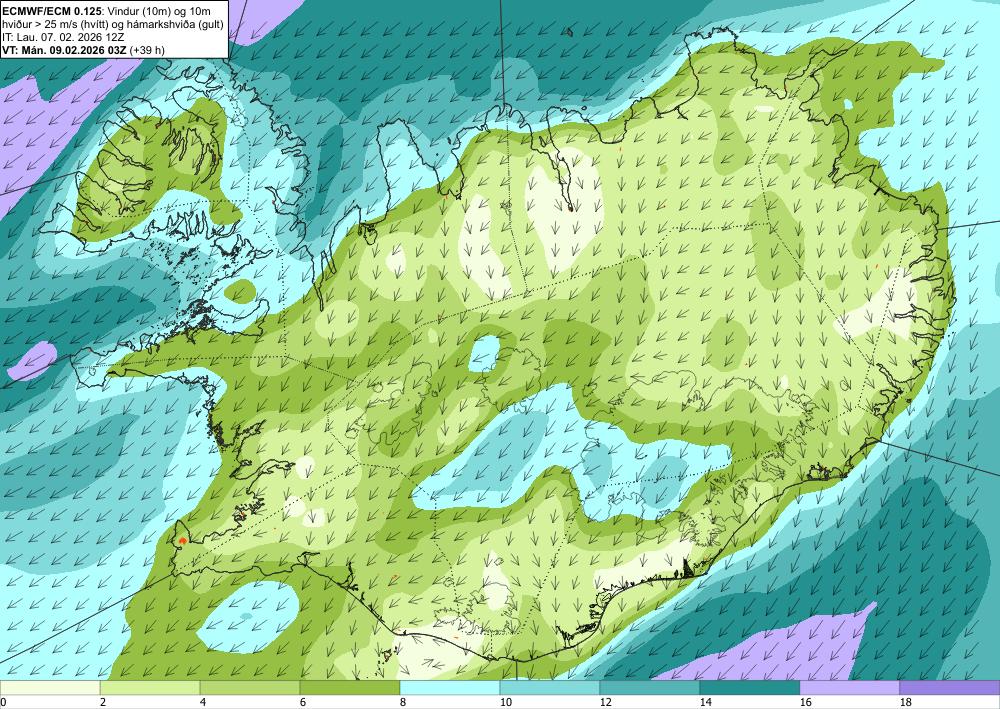Click the 0–2 m/s pale cream legend swatch
The height and width of the screenshot is (709, 1000).
50,687
